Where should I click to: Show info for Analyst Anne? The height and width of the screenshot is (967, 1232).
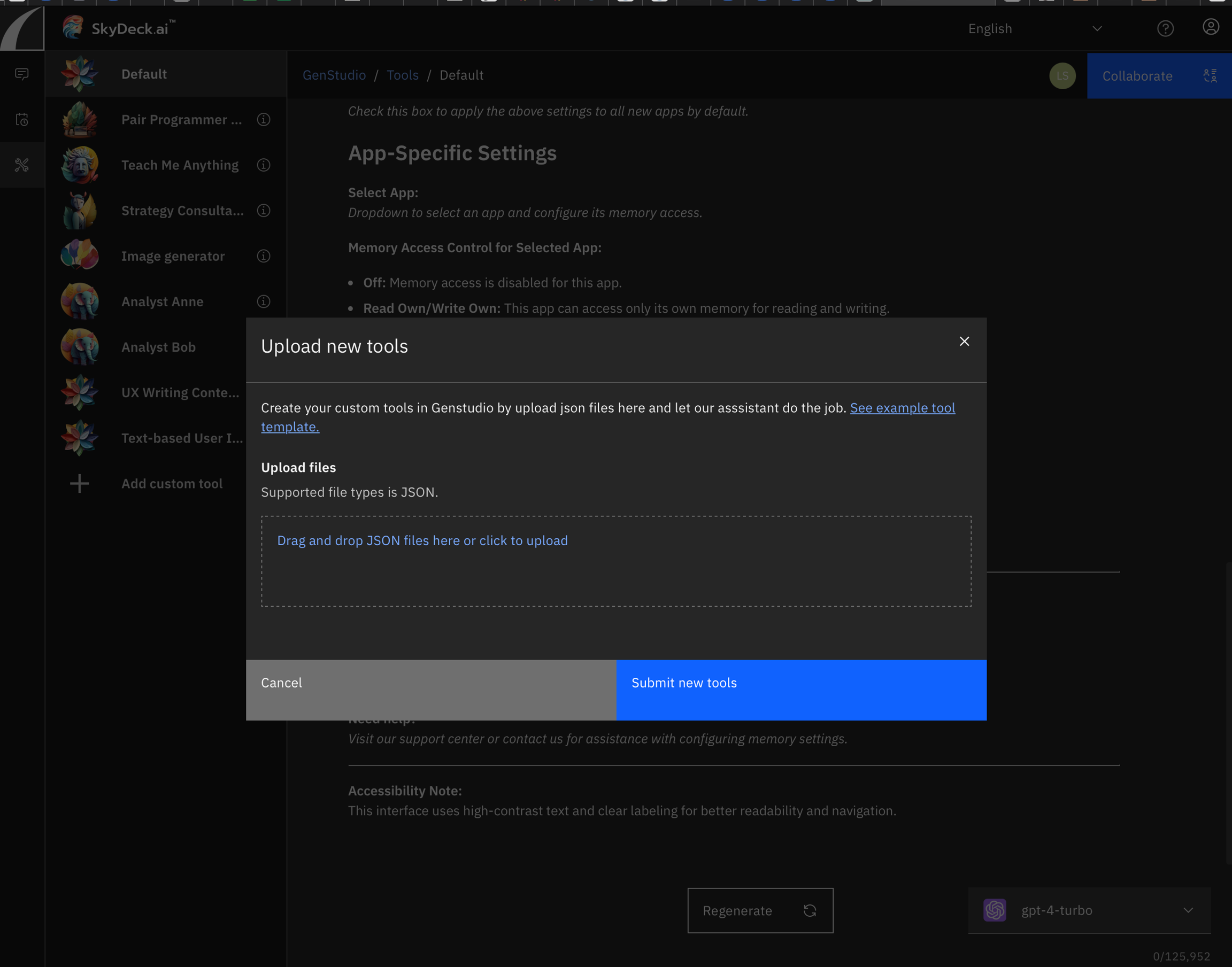[x=263, y=301]
